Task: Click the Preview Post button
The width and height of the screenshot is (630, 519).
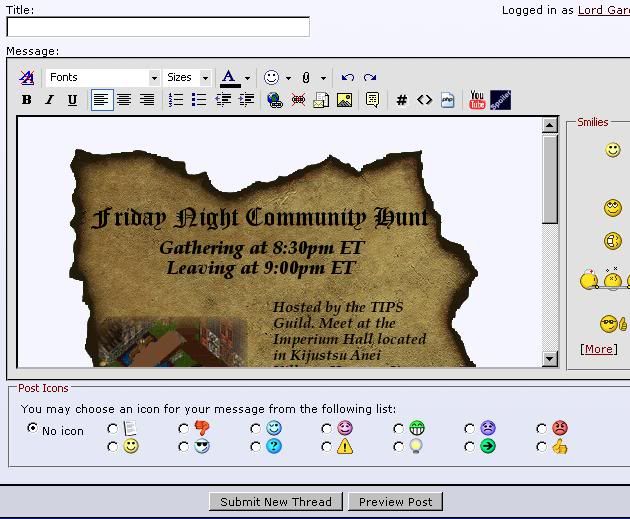Action: pos(395,501)
